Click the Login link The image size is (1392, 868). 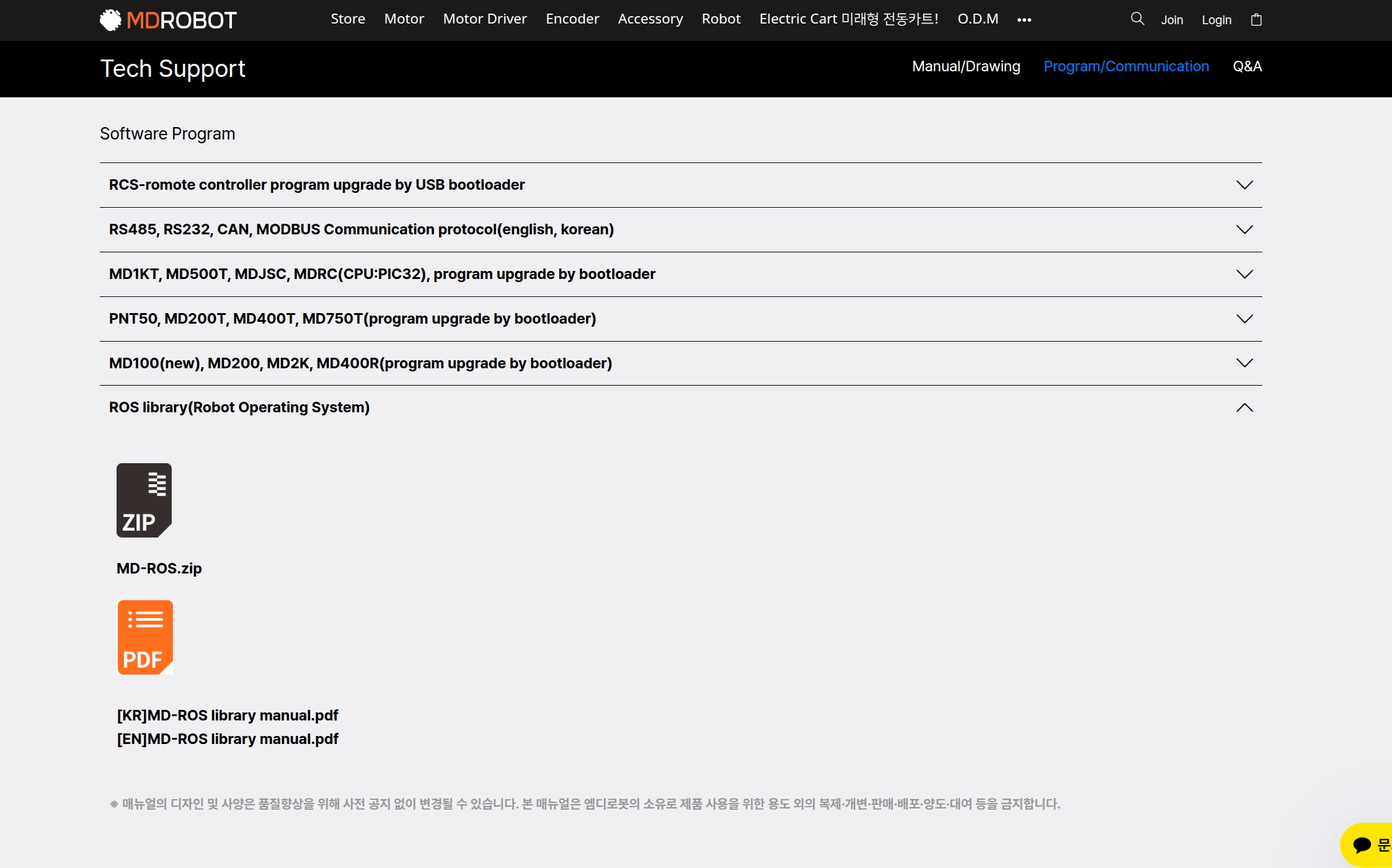[x=1217, y=20]
